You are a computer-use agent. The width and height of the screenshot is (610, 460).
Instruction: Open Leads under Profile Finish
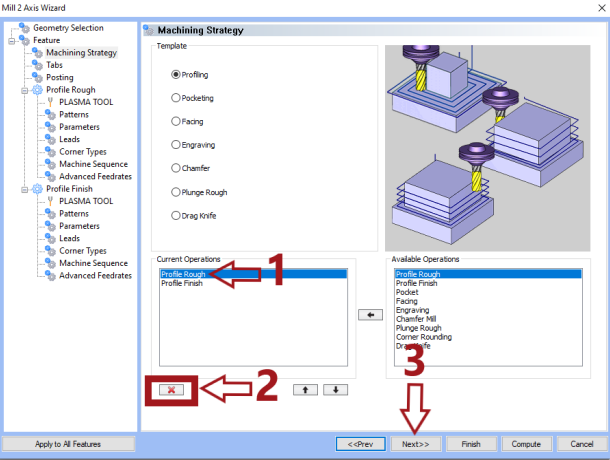(69, 239)
